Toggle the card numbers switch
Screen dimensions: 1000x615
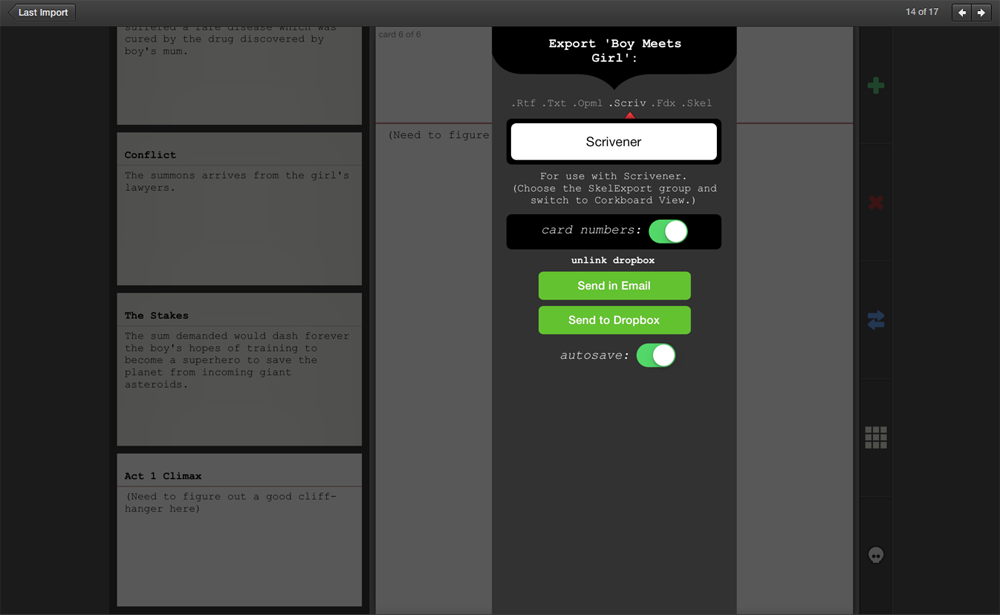pos(668,231)
